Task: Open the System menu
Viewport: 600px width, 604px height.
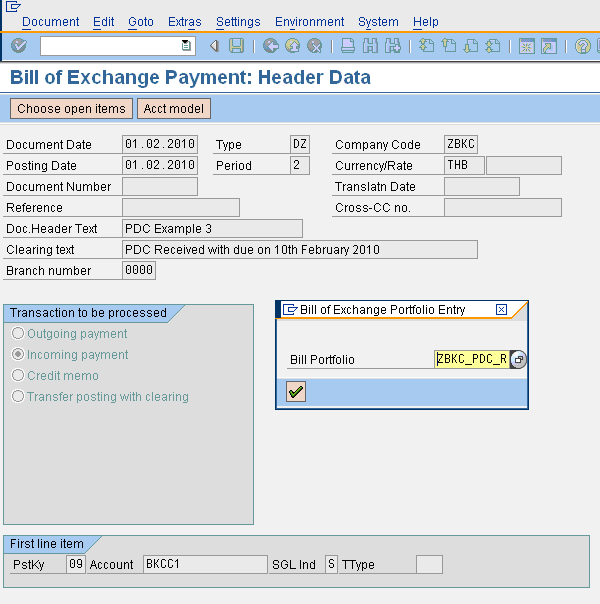Action: click(x=378, y=22)
